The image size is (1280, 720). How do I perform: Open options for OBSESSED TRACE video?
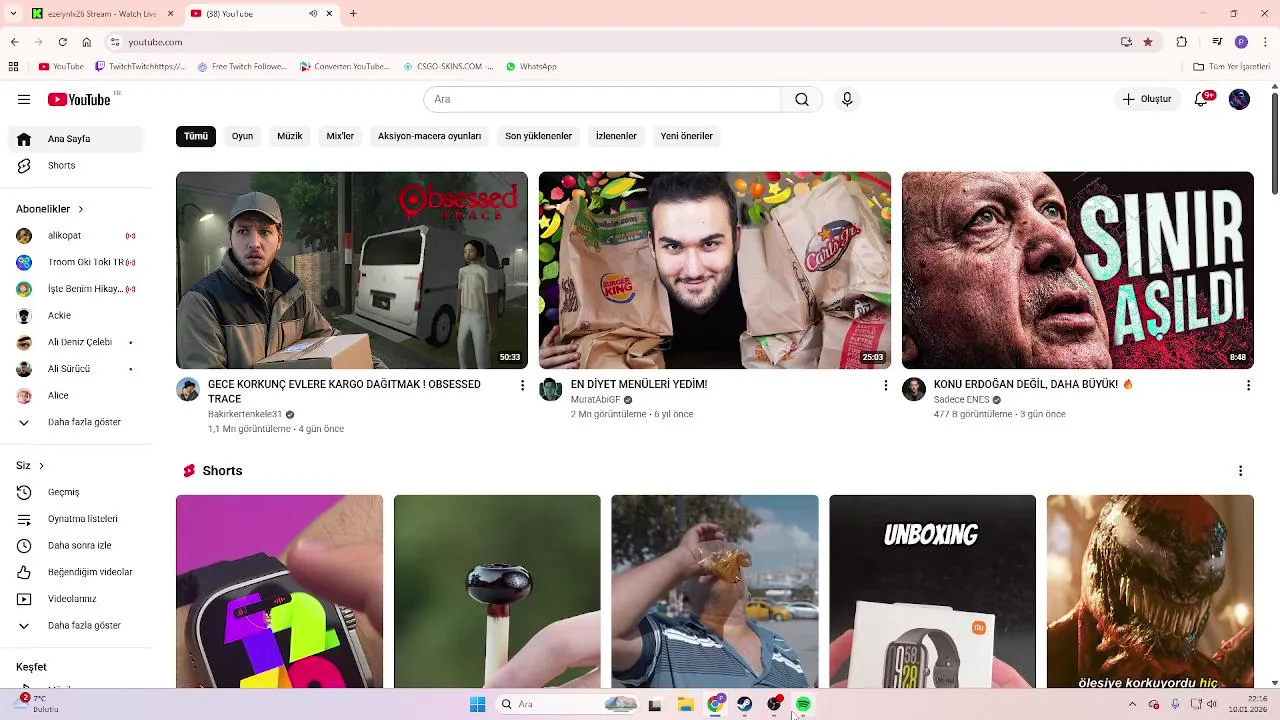(x=522, y=385)
